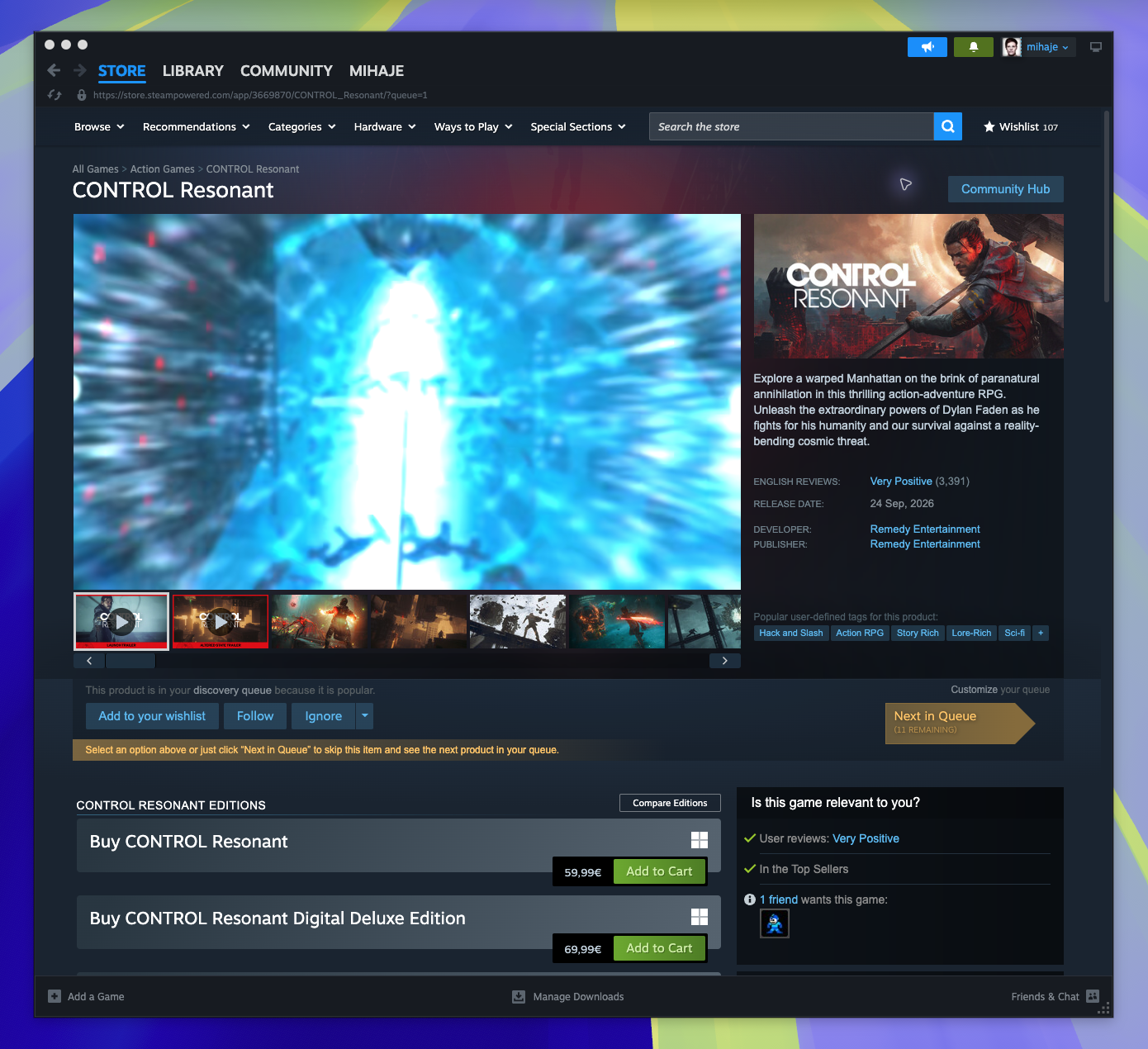Add the 69,99€ Deluxe Edition to cart
Viewport: 1148px width, 1049px height.
[659, 948]
